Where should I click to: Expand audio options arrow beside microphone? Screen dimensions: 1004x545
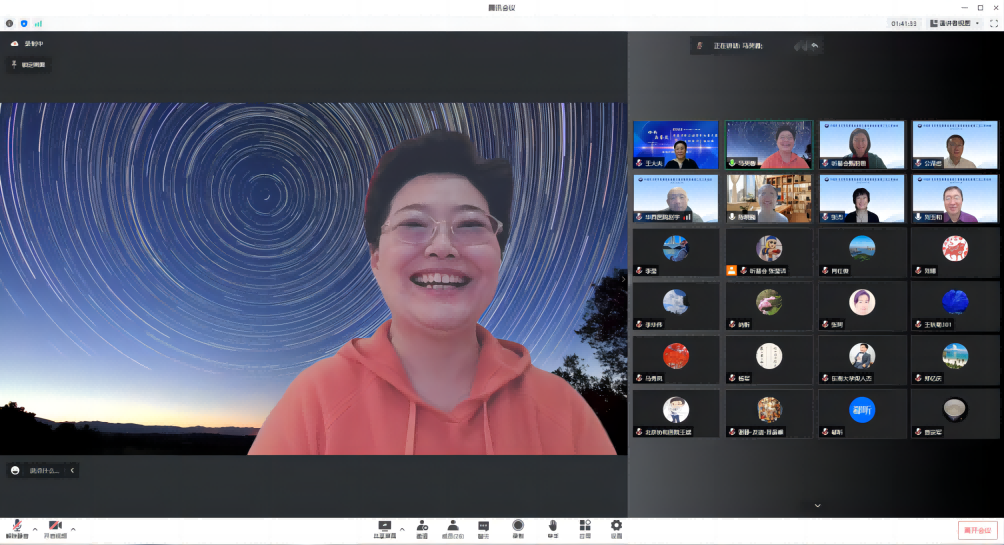pos(35,528)
